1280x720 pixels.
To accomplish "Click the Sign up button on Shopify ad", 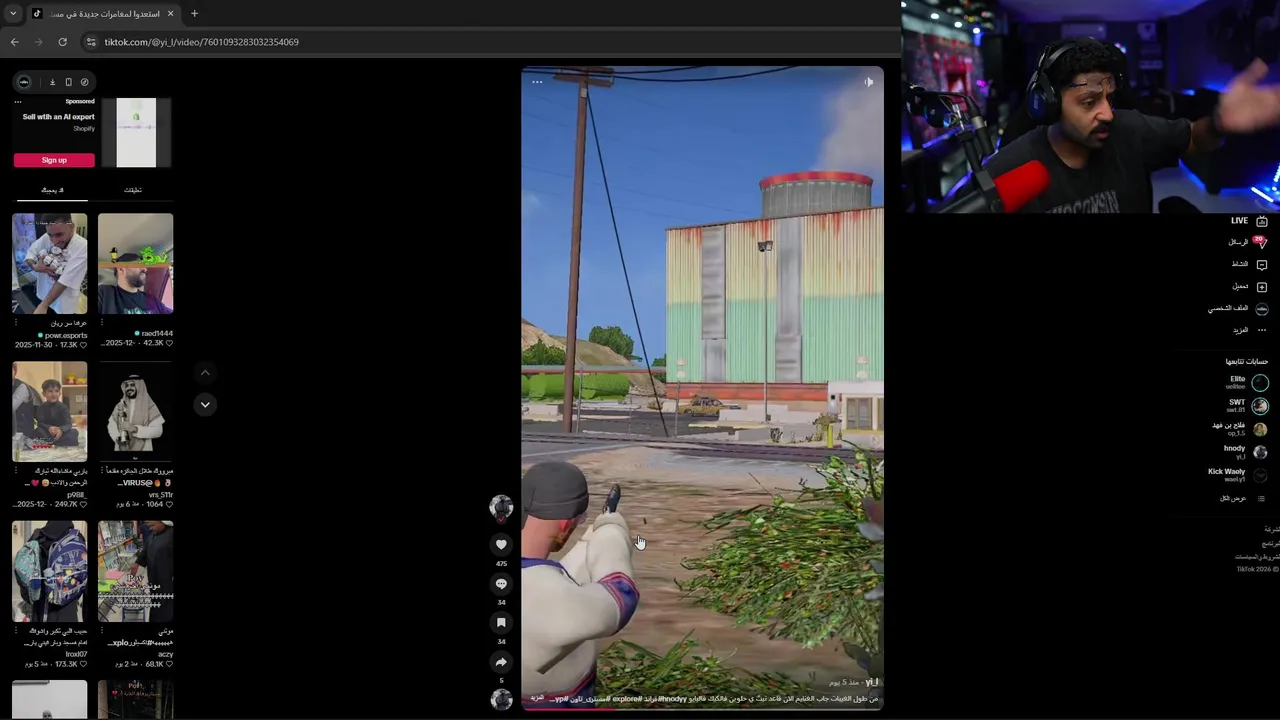I will pos(54,160).
